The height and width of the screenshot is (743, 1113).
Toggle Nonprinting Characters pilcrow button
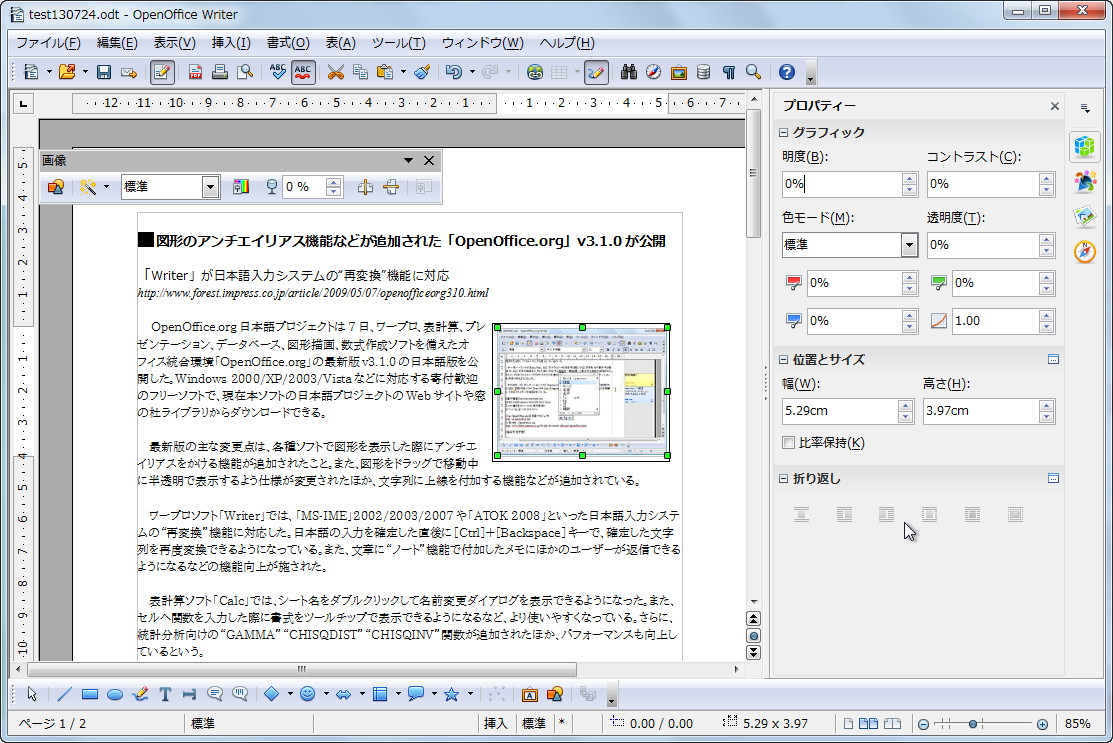[728, 72]
